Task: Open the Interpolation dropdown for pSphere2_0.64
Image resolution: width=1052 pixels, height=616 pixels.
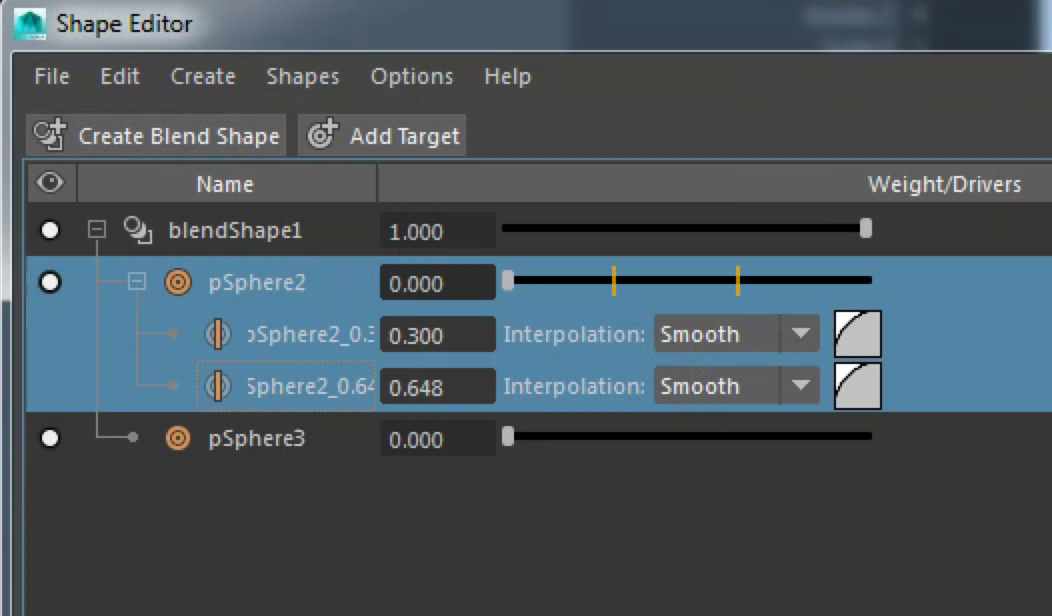Action: click(735, 386)
